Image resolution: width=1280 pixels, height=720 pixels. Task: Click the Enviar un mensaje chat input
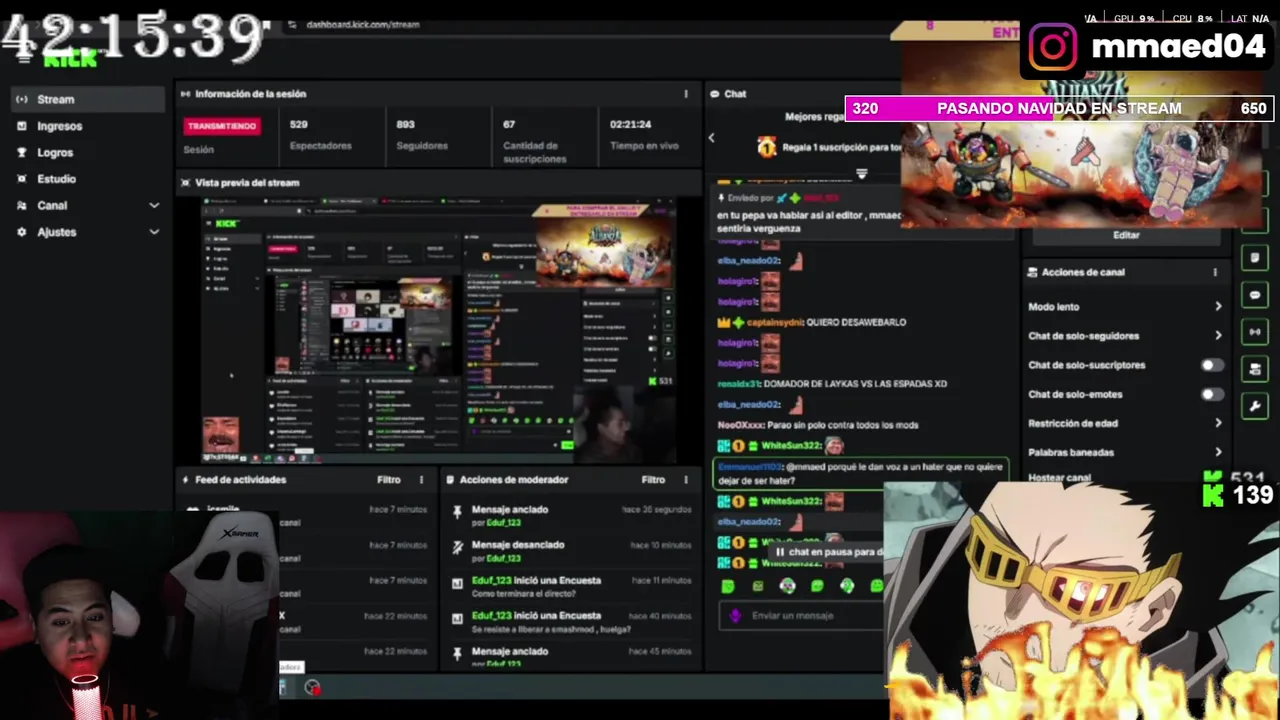pos(802,616)
